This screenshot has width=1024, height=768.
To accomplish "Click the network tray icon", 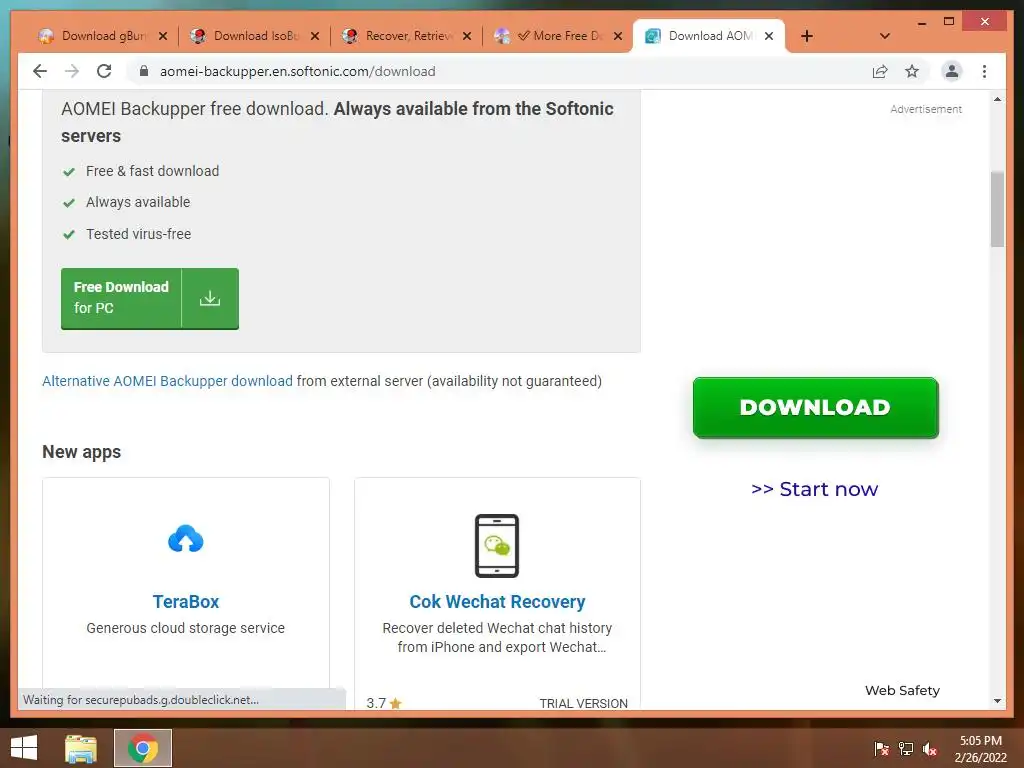I will (905, 748).
